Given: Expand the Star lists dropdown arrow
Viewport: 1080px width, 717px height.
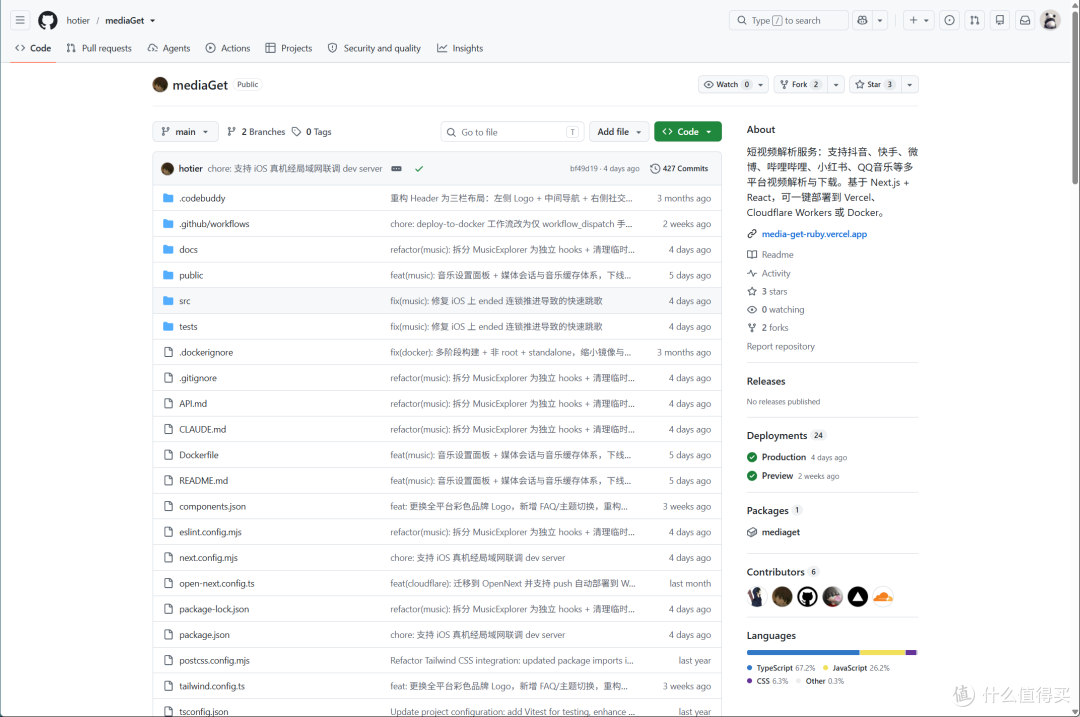Looking at the screenshot, I should (909, 85).
